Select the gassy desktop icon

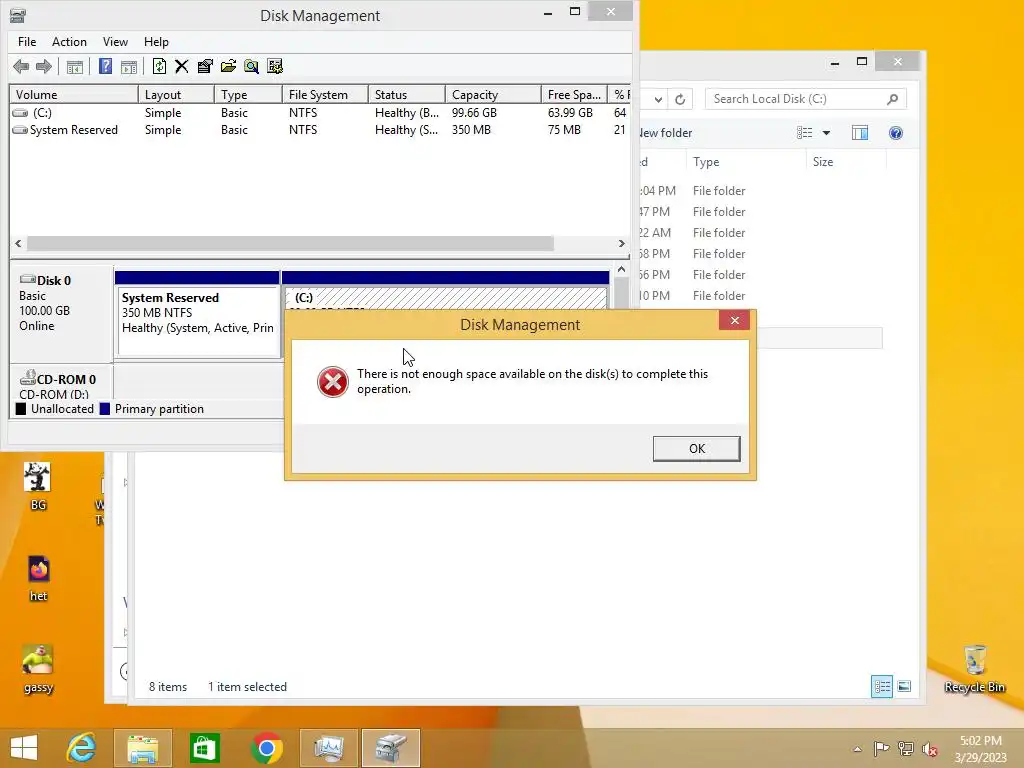pos(38,669)
